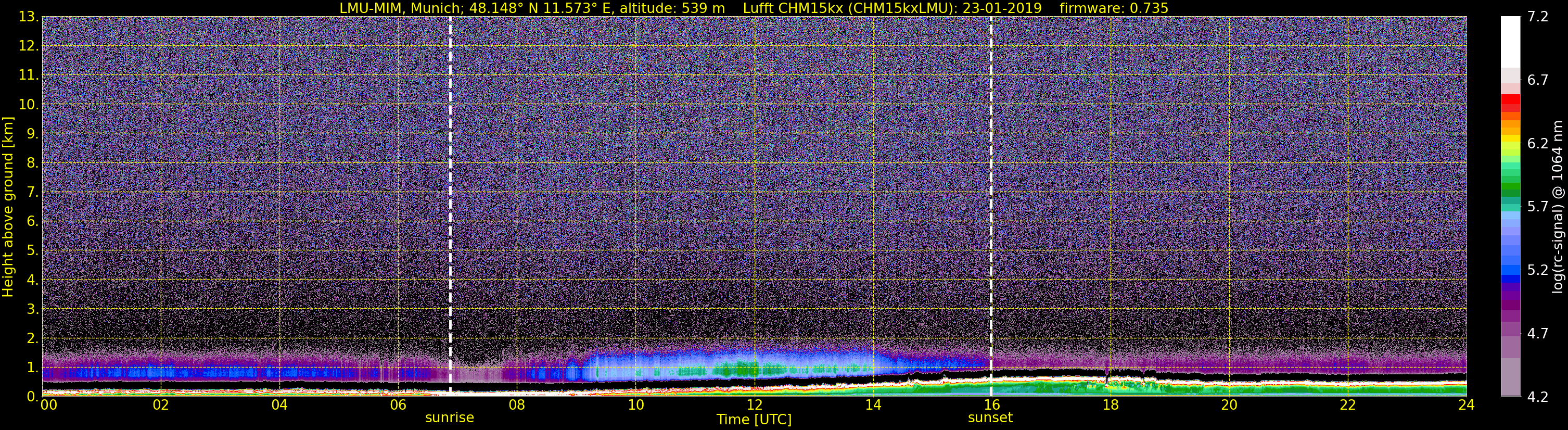Click the firmware: 0.735 text in title

1114,8
